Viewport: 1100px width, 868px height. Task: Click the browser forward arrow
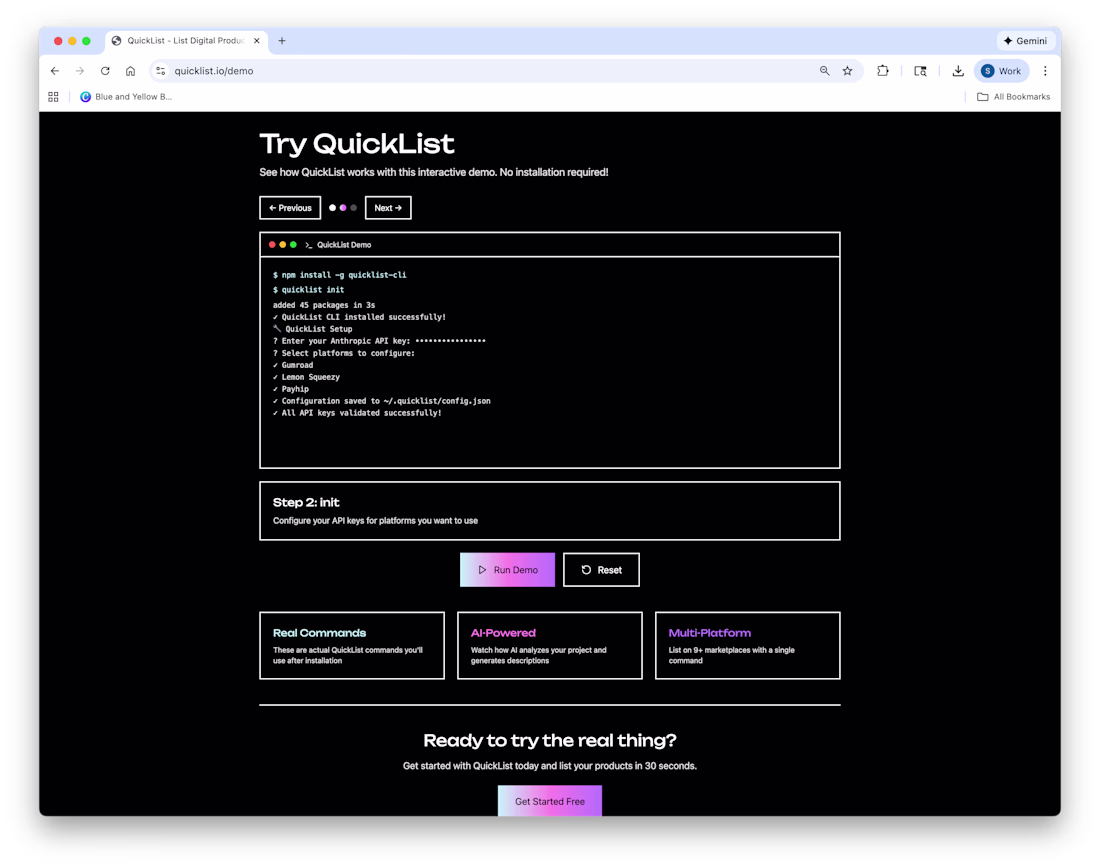[x=80, y=71]
